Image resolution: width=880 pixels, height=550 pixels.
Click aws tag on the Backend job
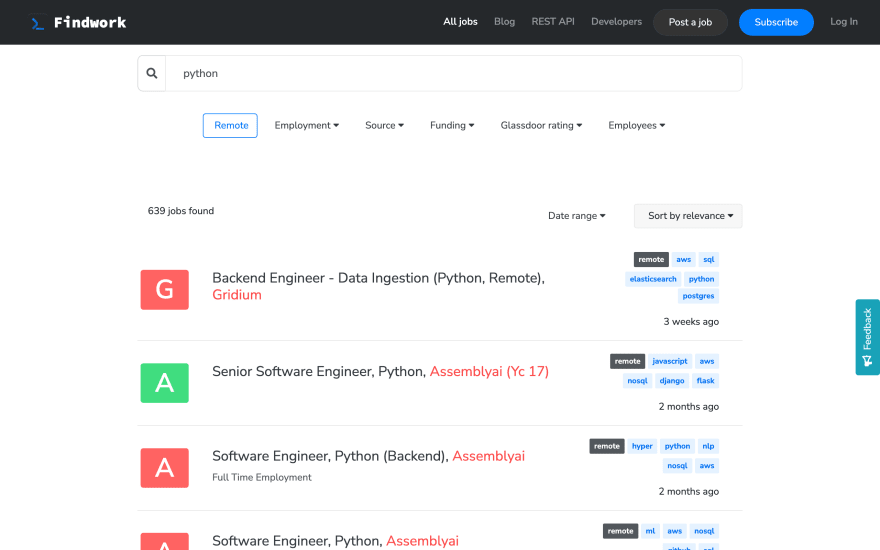point(707,466)
